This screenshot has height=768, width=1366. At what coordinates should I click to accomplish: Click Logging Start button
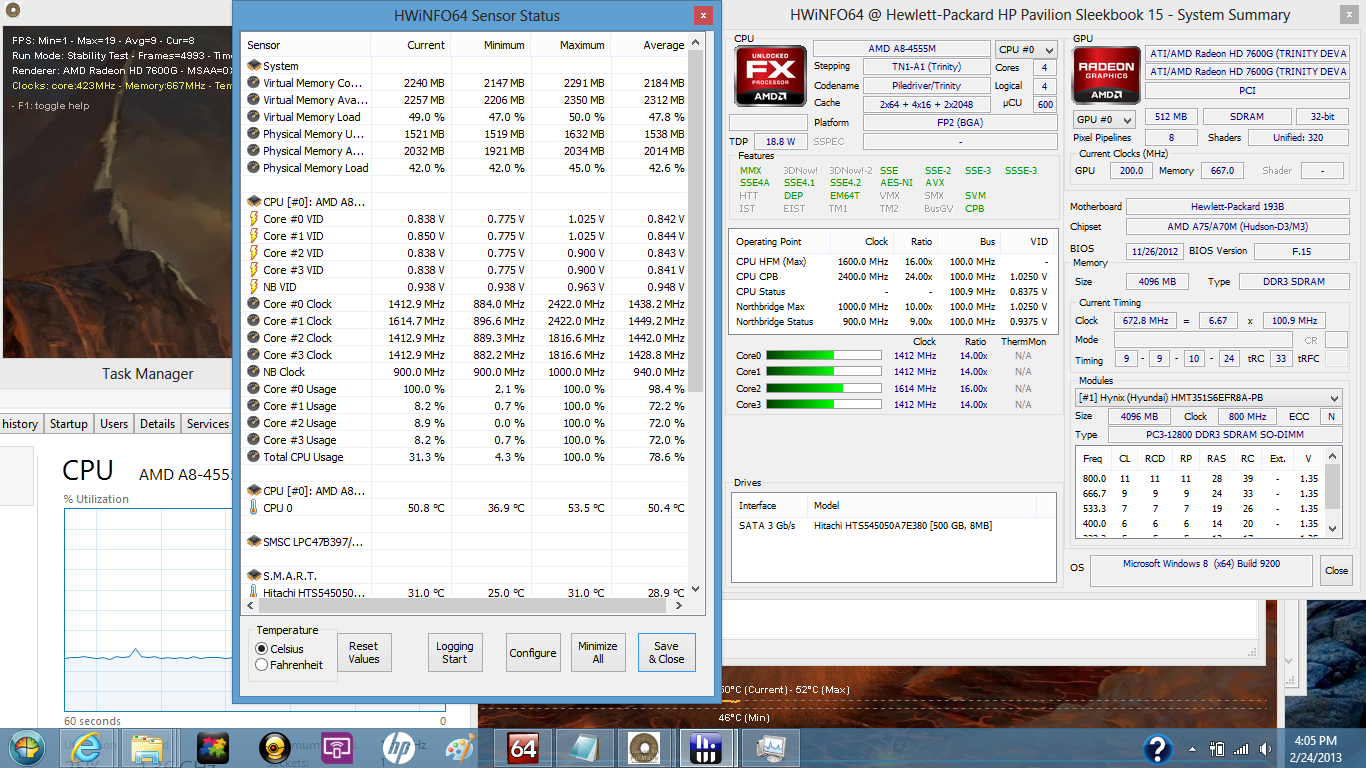pyautogui.click(x=455, y=653)
